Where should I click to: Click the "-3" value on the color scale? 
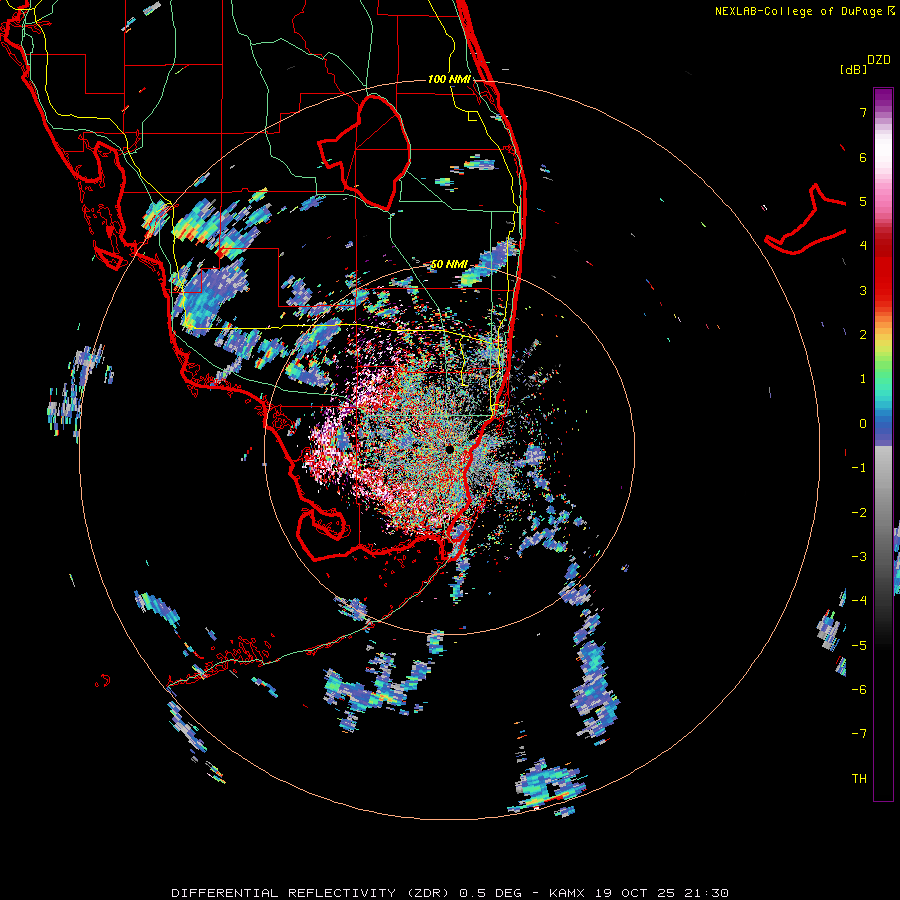click(x=859, y=557)
